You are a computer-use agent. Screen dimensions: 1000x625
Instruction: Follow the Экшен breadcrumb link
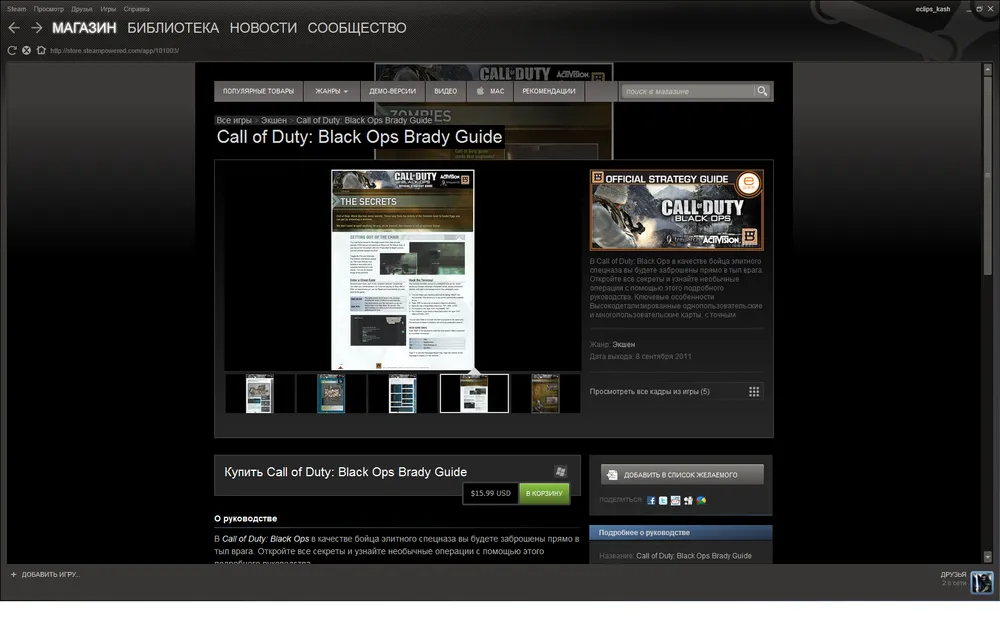pos(274,120)
